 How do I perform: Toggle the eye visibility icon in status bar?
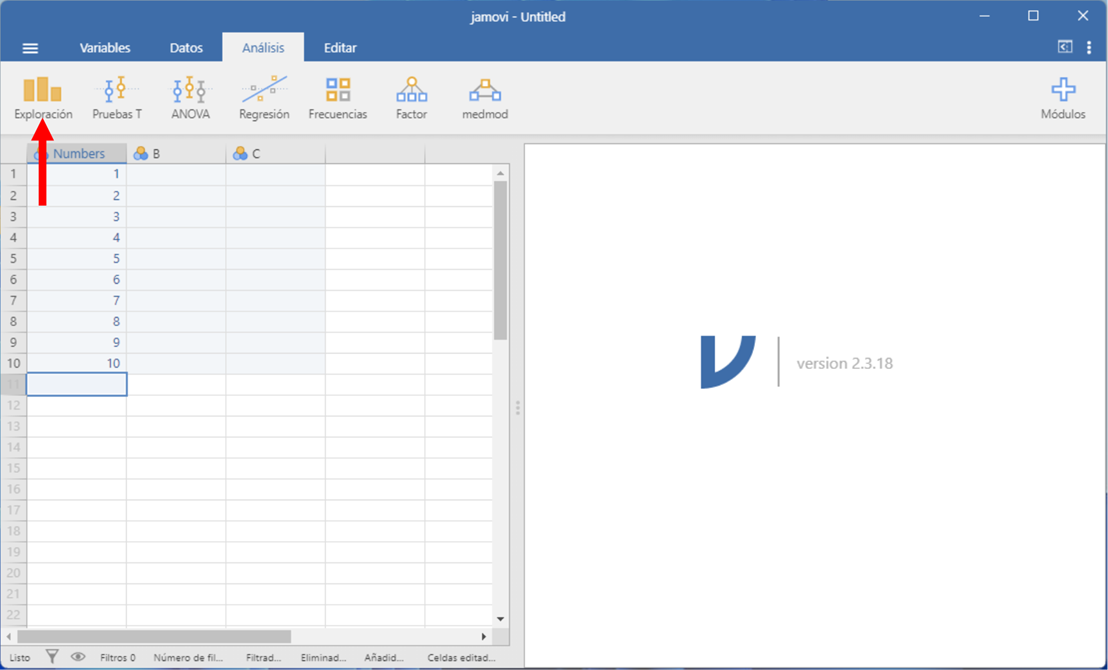pyautogui.click(x=78, y=657)
